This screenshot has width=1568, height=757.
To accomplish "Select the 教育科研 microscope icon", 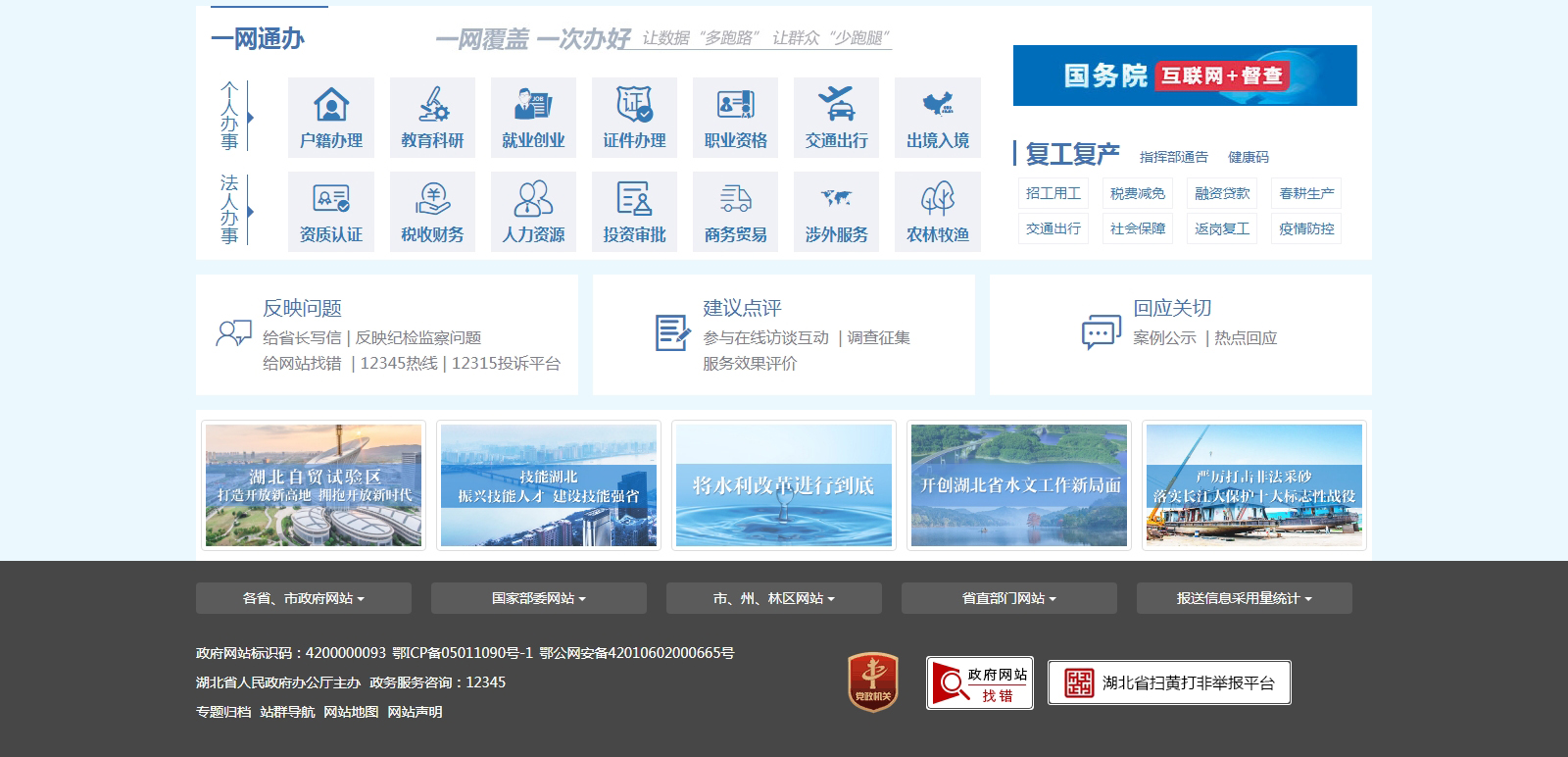I will pos(432,105).
